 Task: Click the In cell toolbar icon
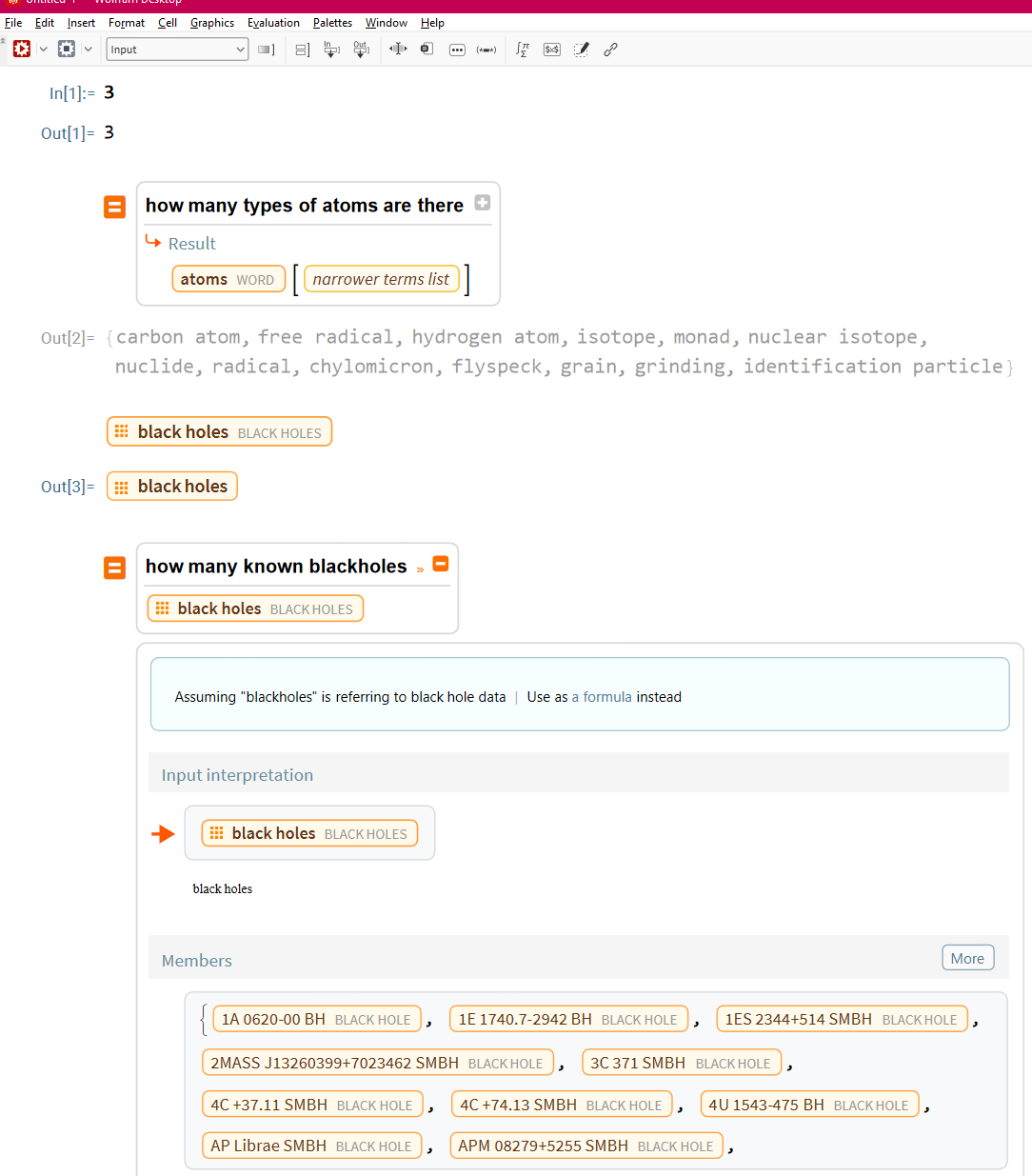(331, 50)
